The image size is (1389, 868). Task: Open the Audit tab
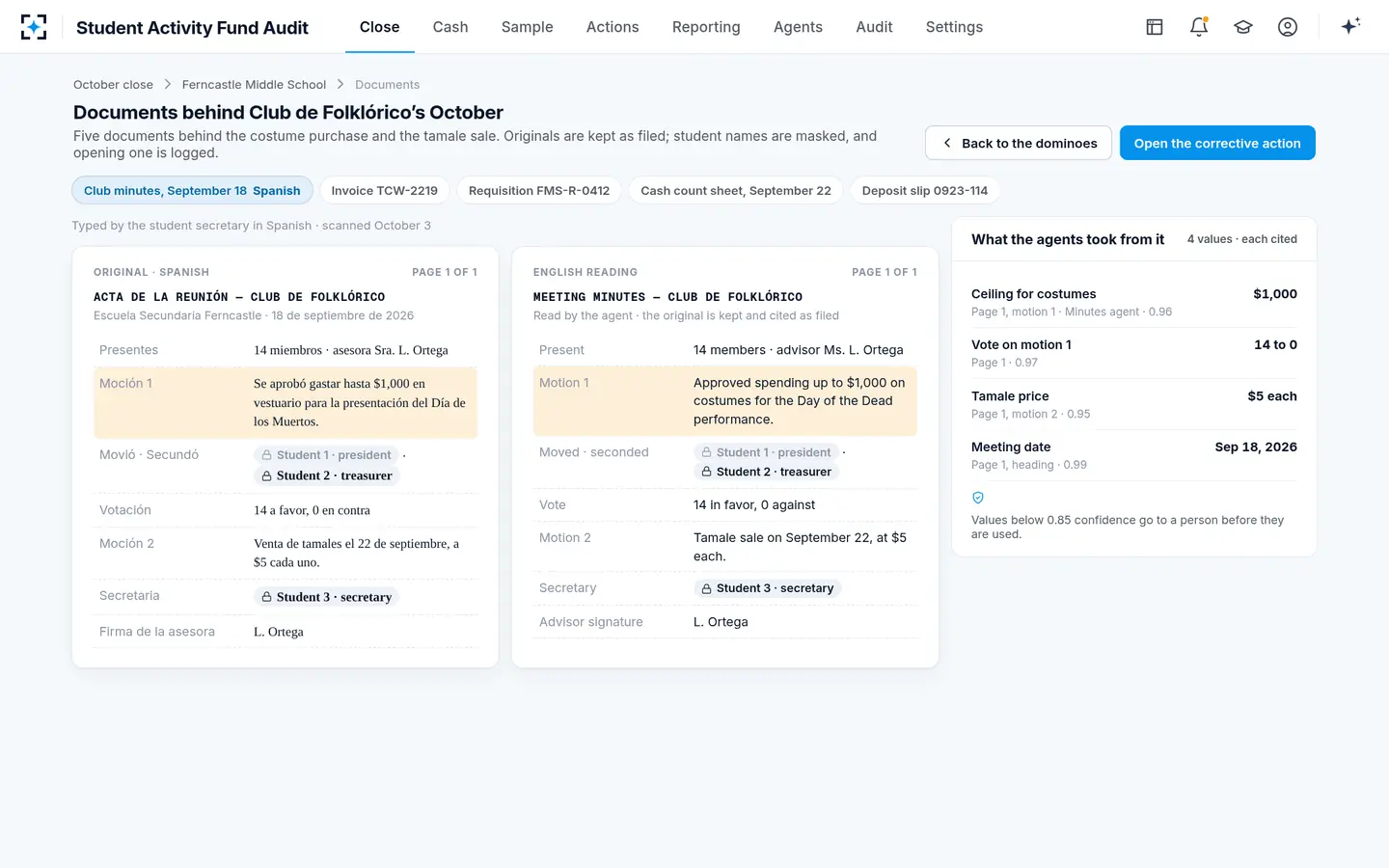point(874,27)
